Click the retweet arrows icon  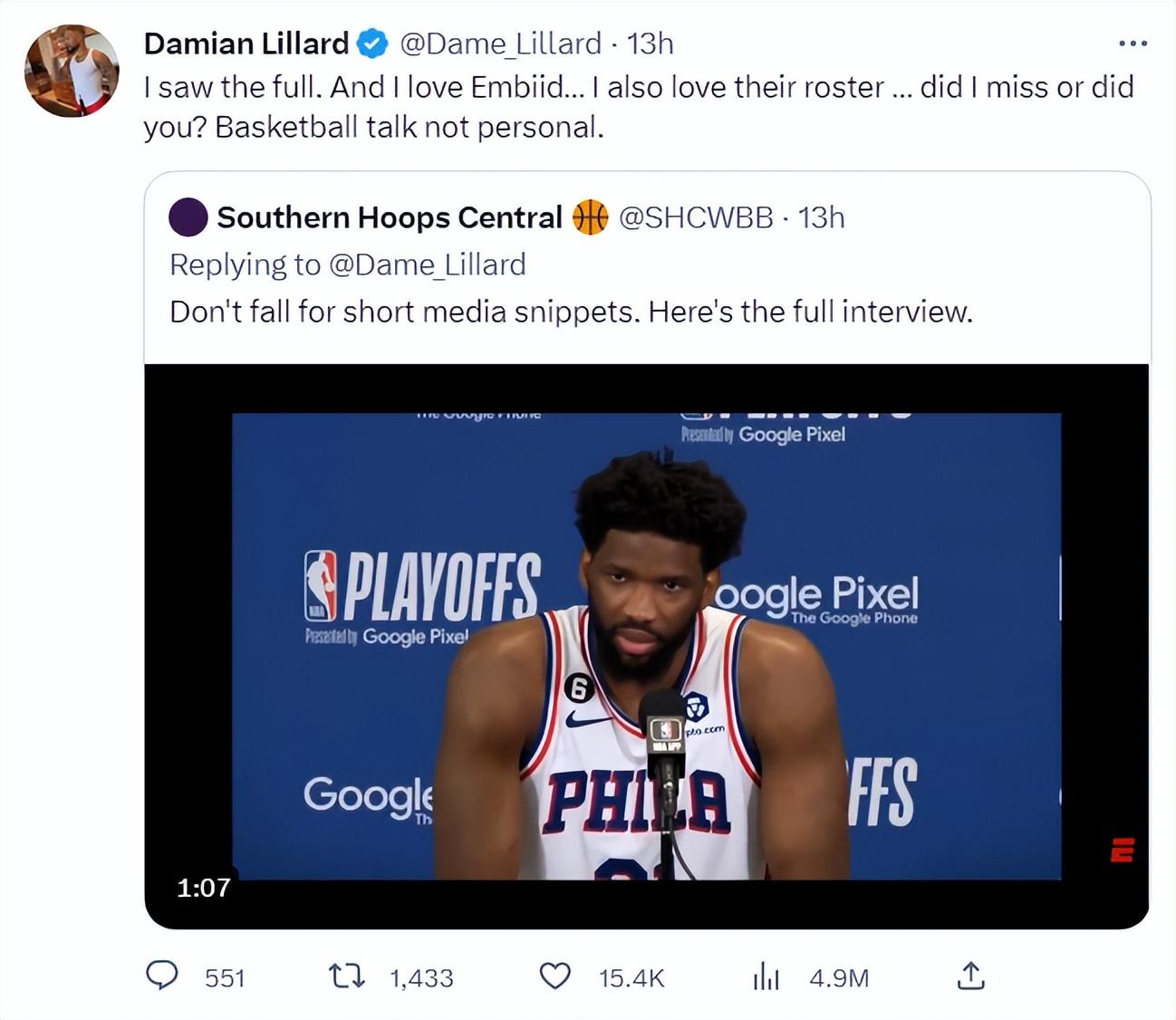tap(346, 977)
